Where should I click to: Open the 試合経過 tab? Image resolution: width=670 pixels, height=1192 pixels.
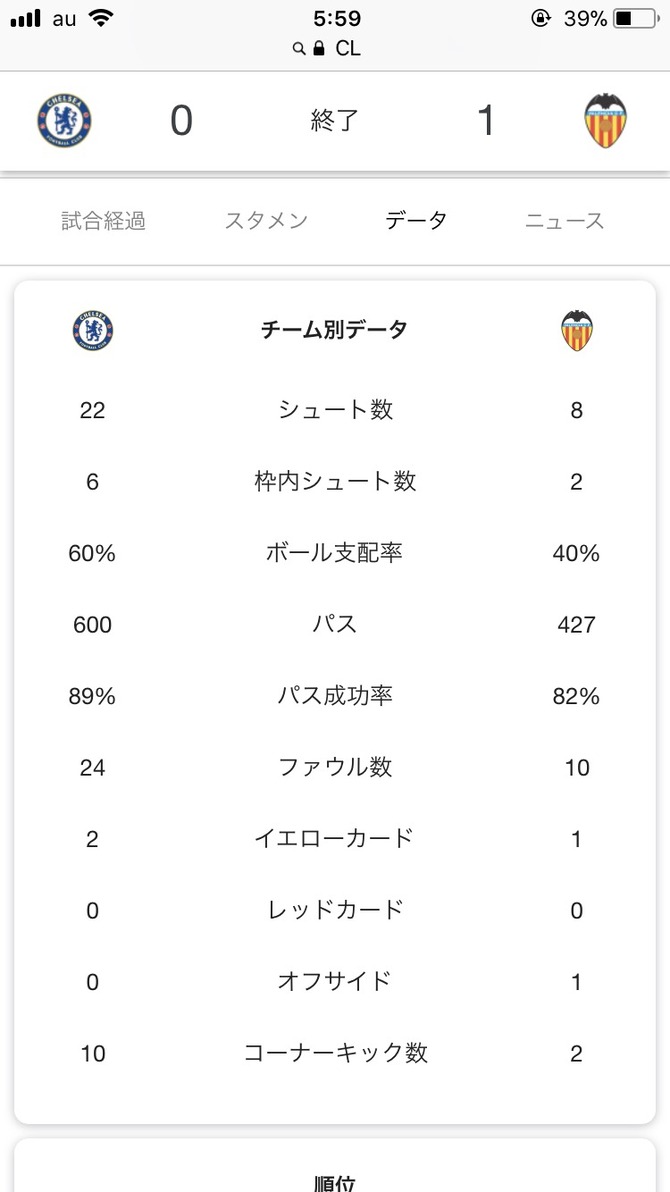[x=103, y=221]
